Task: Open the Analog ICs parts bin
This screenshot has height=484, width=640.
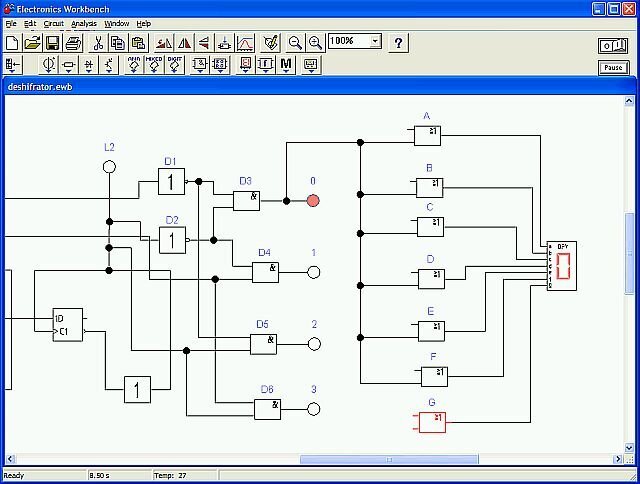Action: click(x=134, y=65)
